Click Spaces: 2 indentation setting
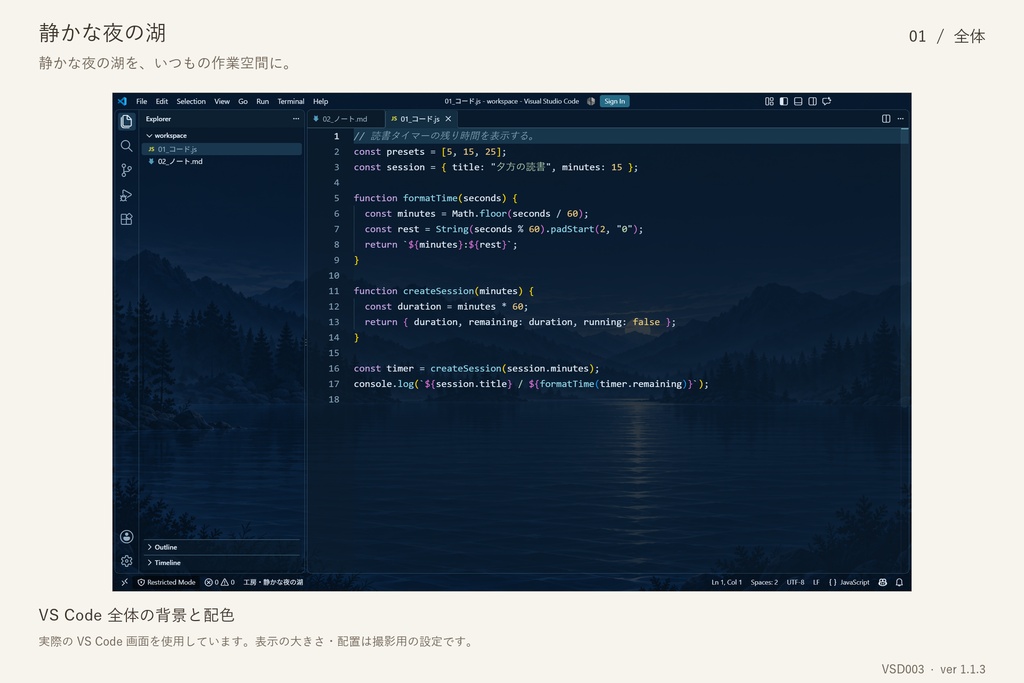The image size is (1024, 683). (x=764, y=582)
